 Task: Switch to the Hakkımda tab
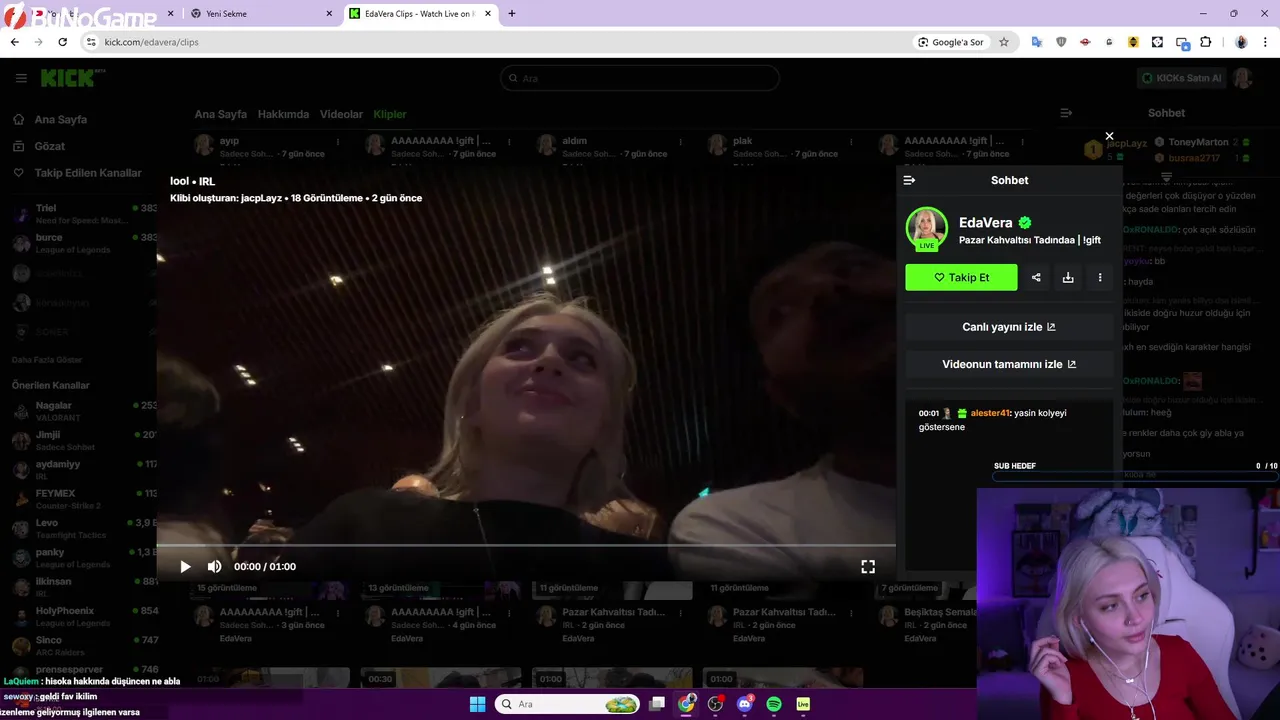[283, 114]
